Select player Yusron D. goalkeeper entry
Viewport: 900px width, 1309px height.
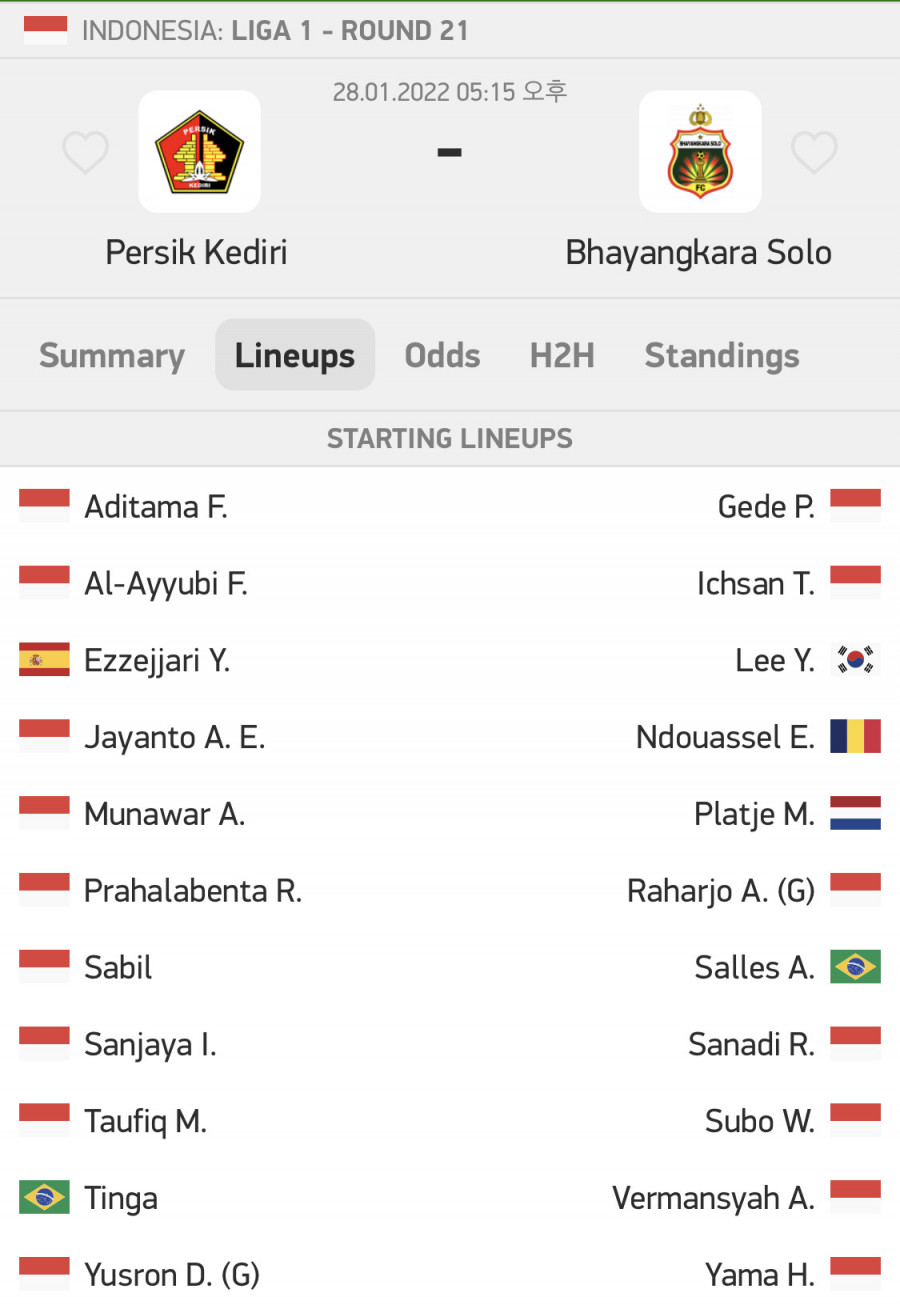point(172,1275)
